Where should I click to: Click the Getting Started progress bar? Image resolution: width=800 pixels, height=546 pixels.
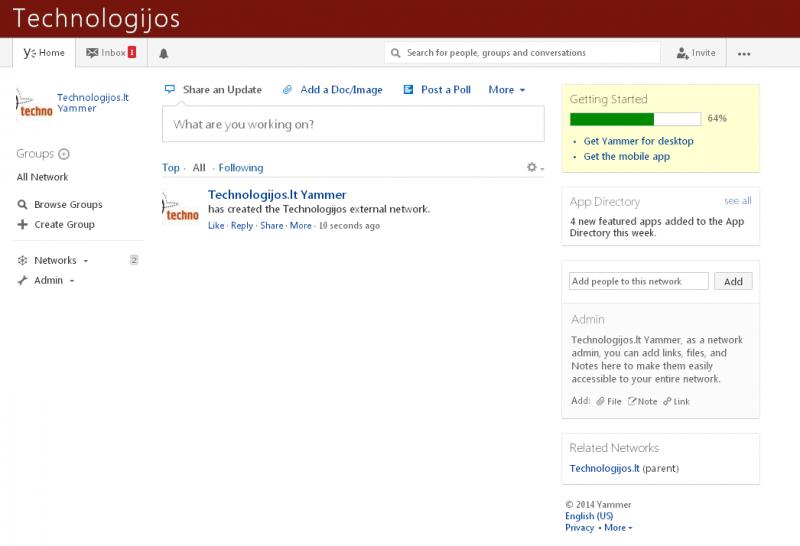[x=635, y=118]
